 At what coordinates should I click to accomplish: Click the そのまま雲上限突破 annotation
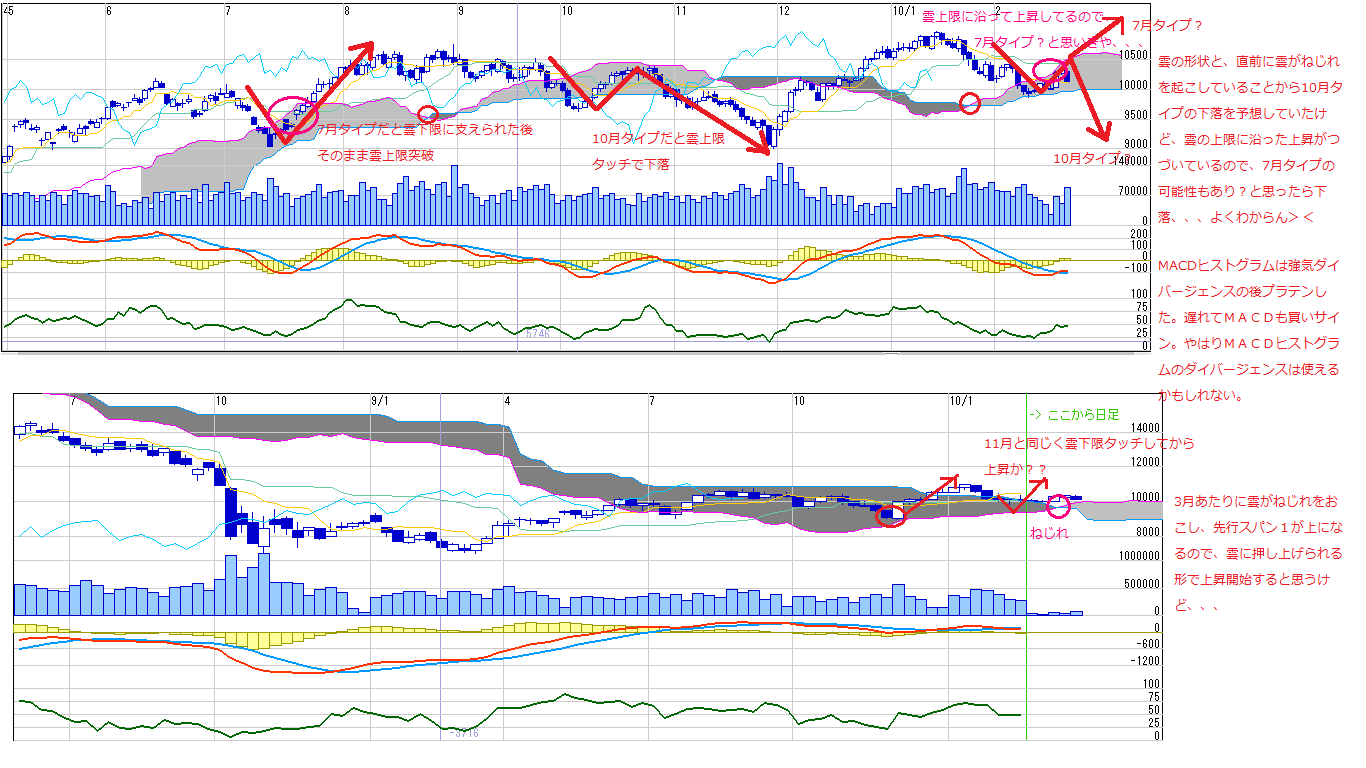coord(375,156)
